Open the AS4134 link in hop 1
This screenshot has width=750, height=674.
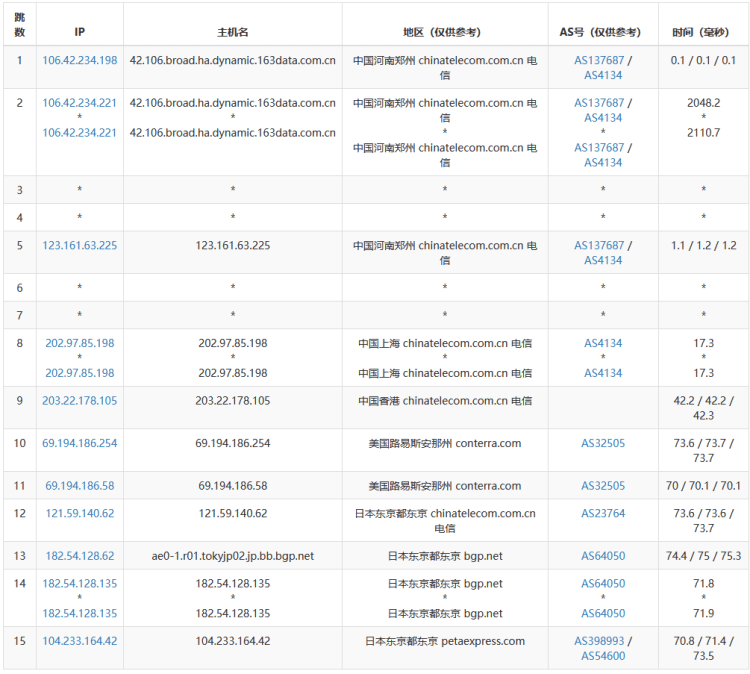pyautogui.click(x=603, y=75)
